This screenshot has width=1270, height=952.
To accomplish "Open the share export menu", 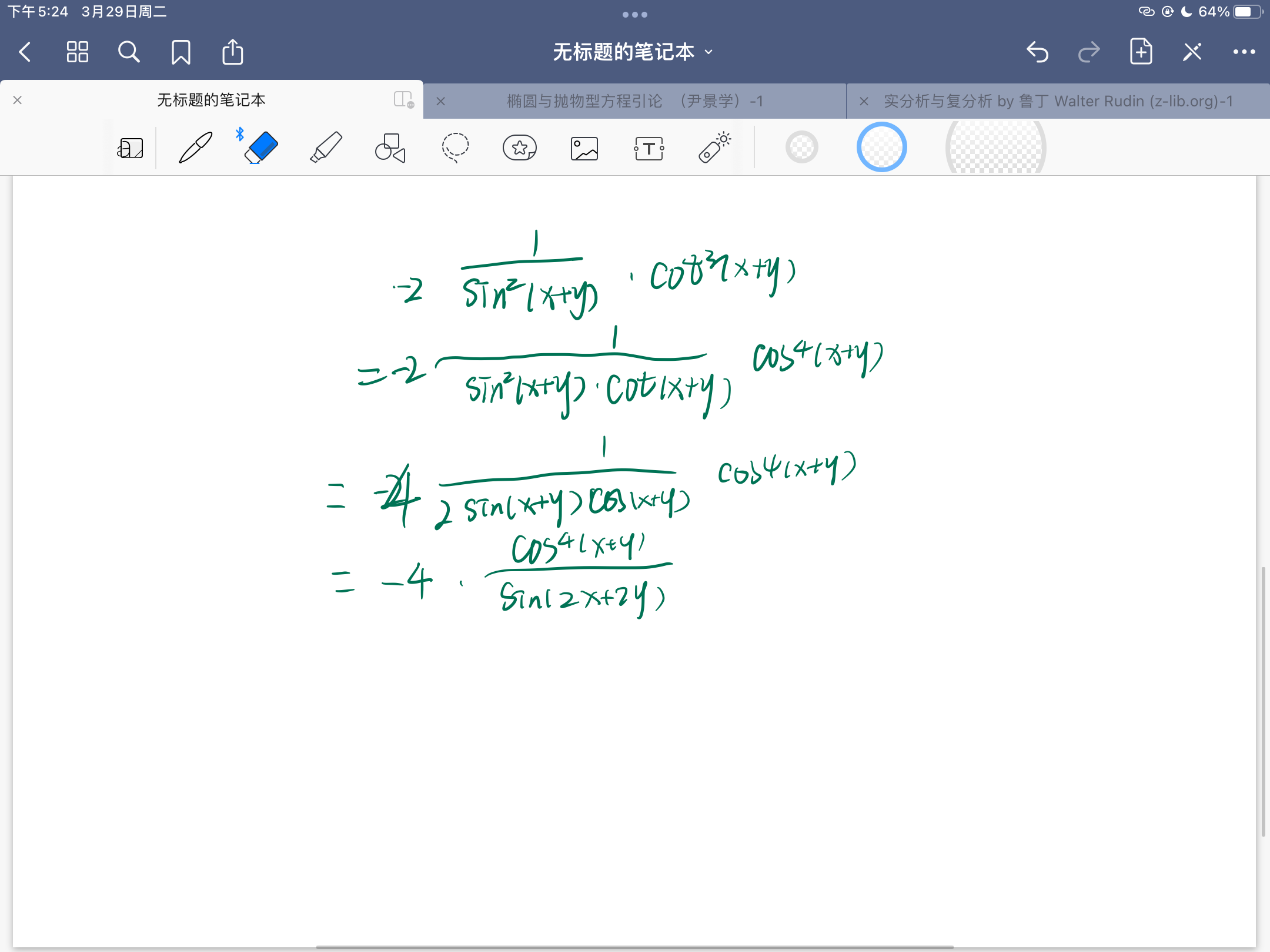I will tap(233, 52).
